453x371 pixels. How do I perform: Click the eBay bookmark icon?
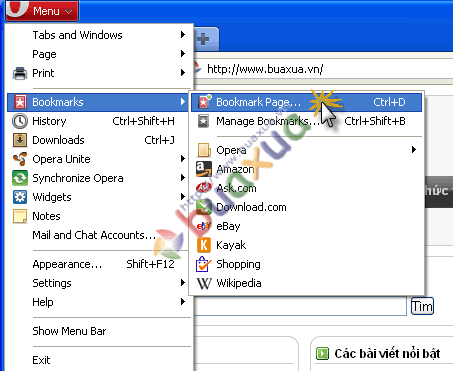[204, 226]
